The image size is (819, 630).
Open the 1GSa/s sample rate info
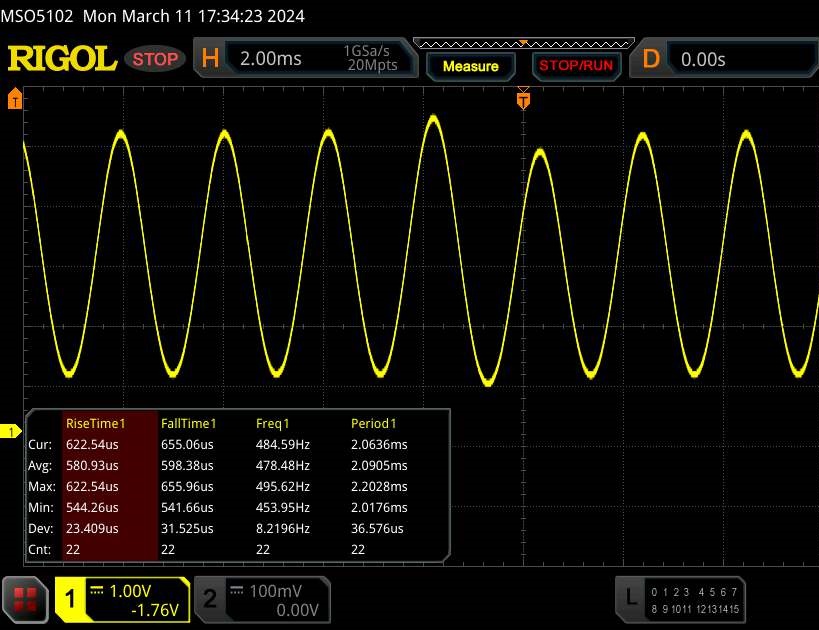coord(366,51)
